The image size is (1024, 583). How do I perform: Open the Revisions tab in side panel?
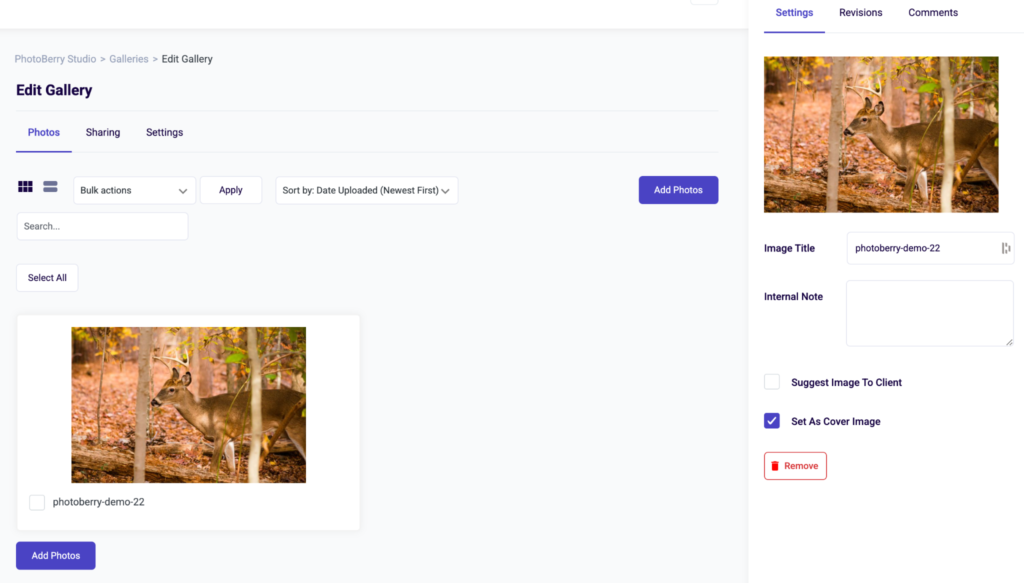pos(860,13)
